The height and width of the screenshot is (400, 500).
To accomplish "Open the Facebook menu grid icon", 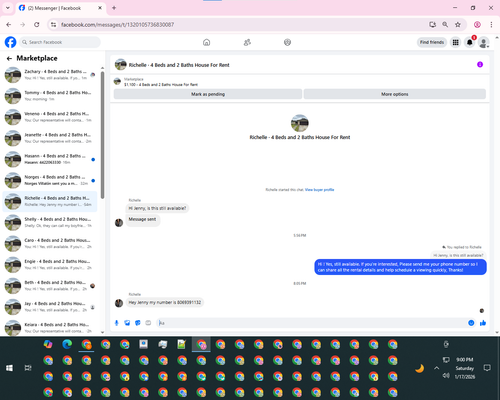I will click(455, 42).
